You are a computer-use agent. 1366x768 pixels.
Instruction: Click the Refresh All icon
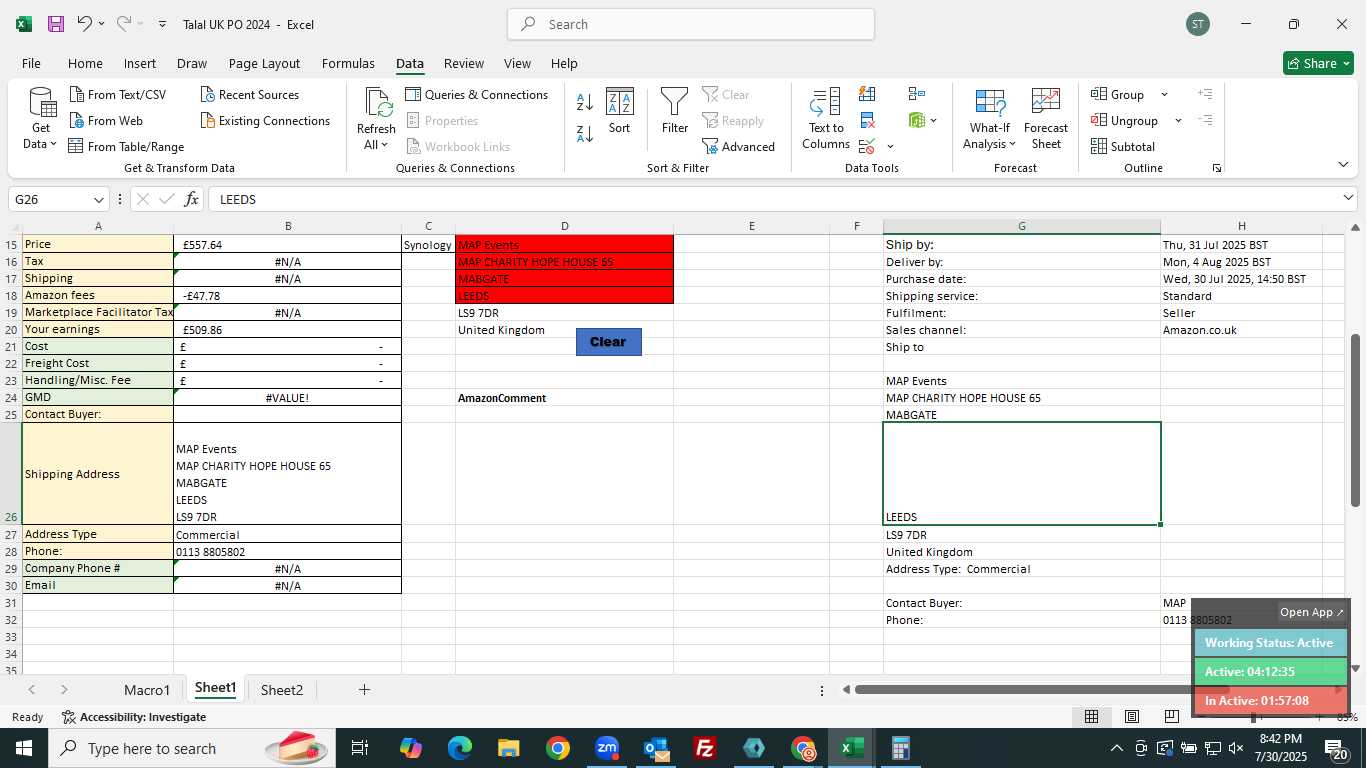376,120
